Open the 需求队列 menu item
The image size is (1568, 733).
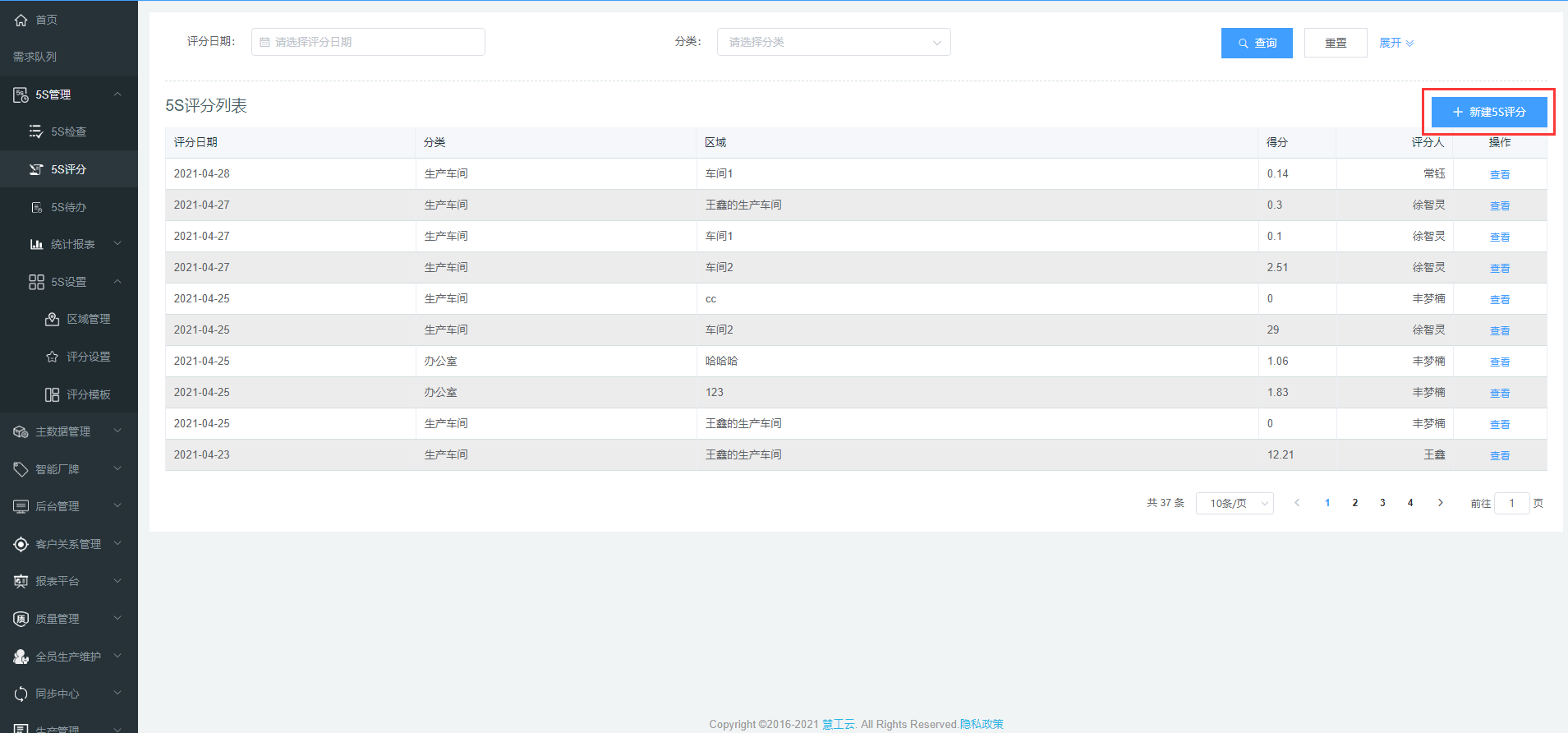click(x=34, y=57)
